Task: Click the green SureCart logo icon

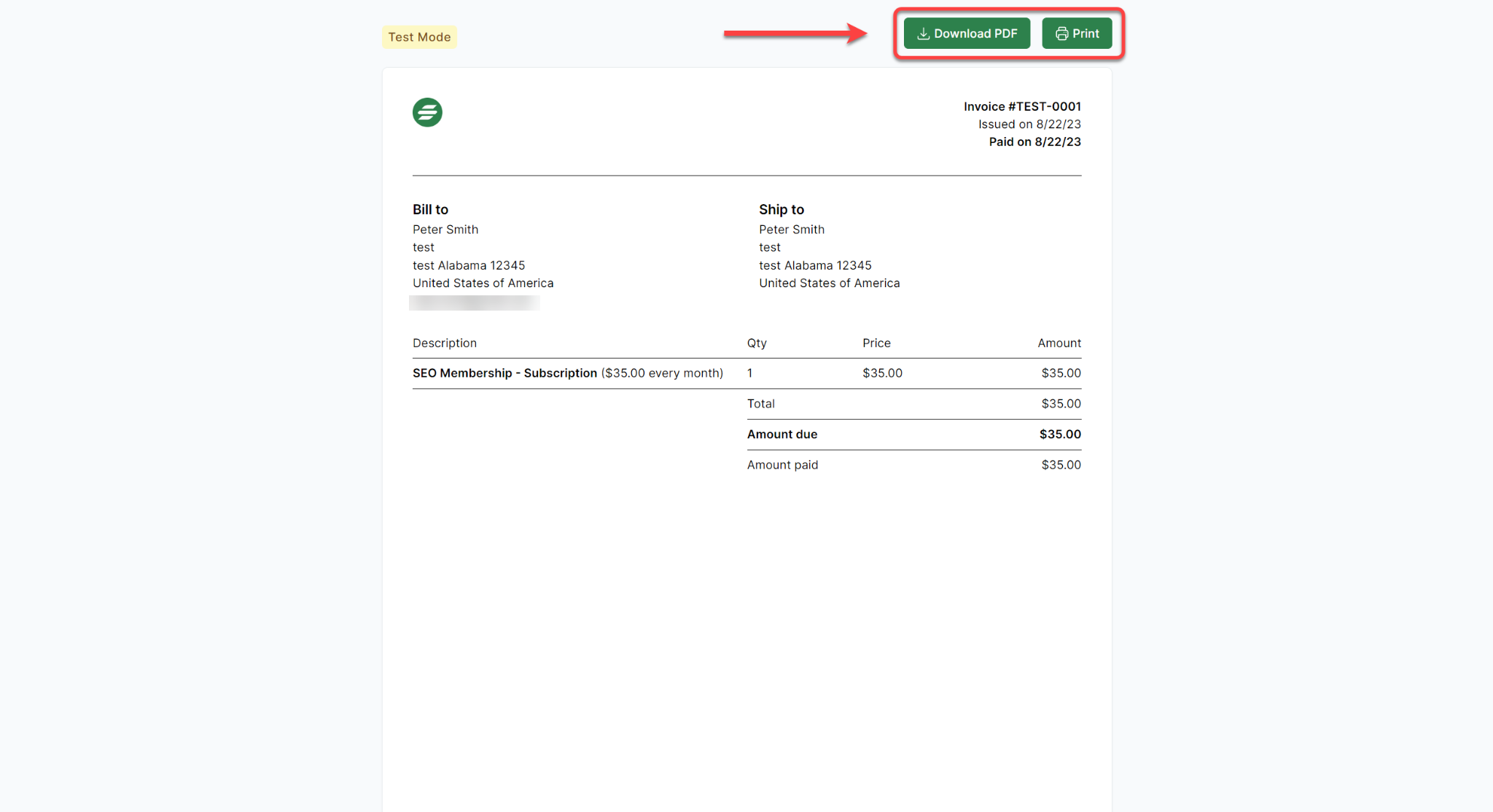Action: [427, 112]
